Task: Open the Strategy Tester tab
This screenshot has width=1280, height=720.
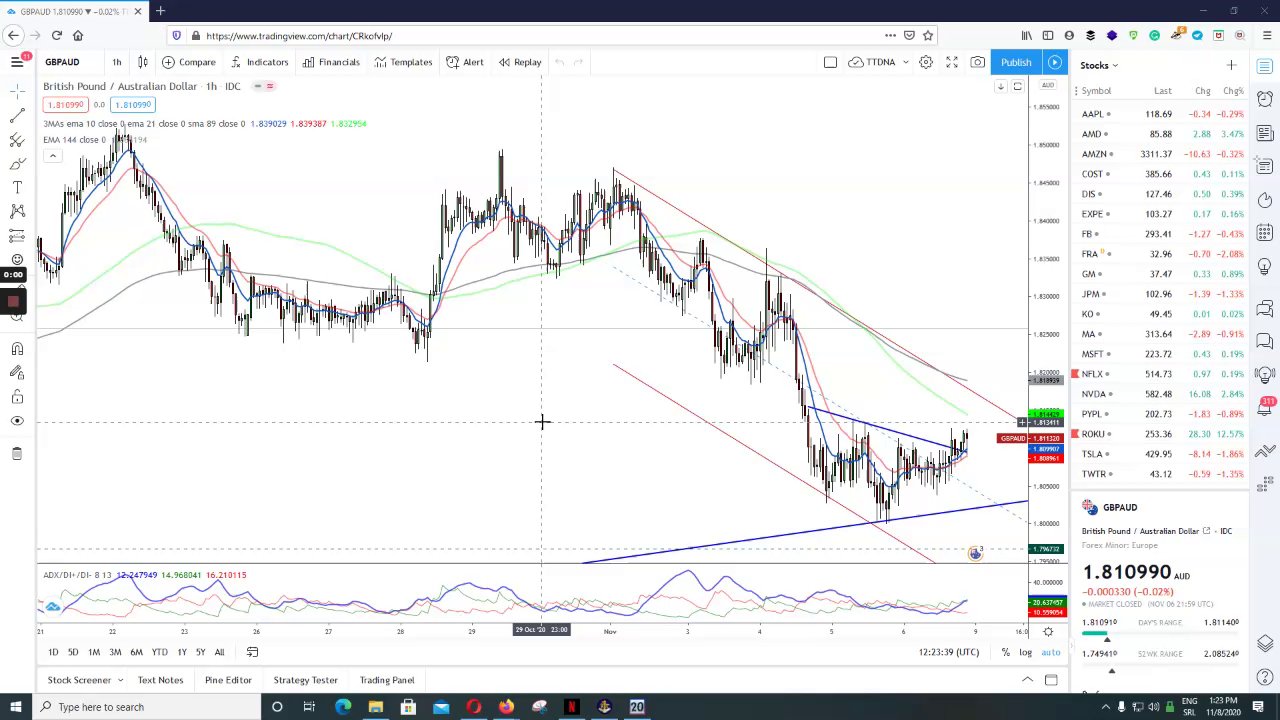Action: [305, 680]
